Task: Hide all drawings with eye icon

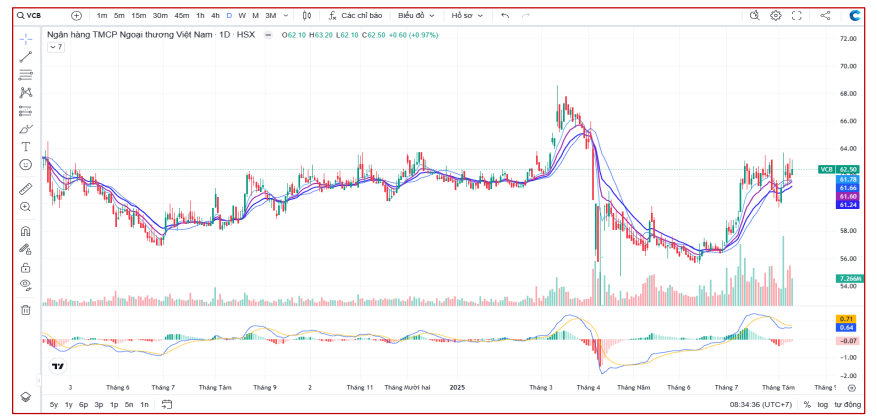Action: 26,285
